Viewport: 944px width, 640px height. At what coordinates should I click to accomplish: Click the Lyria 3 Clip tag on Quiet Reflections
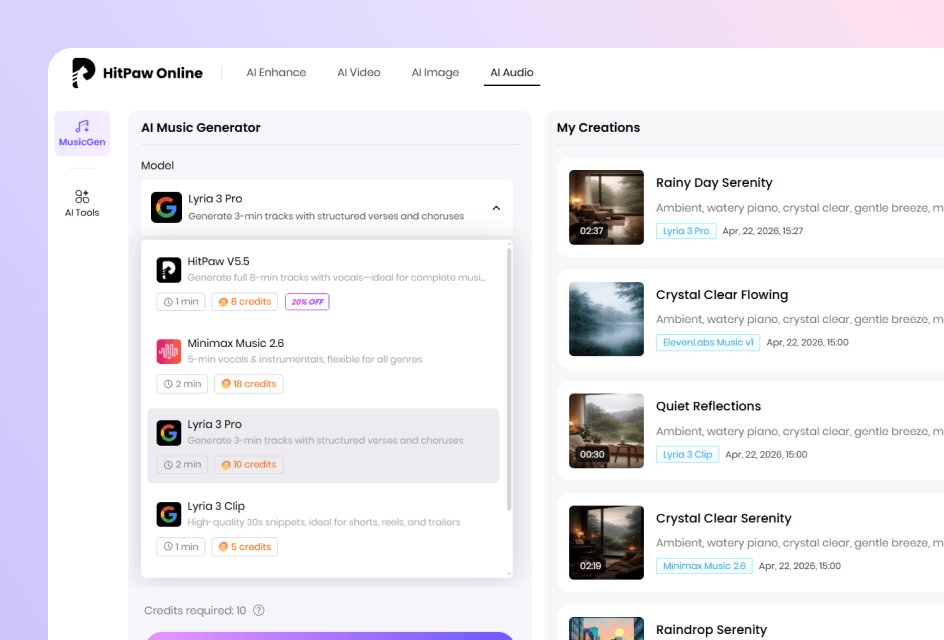[688, 455]
